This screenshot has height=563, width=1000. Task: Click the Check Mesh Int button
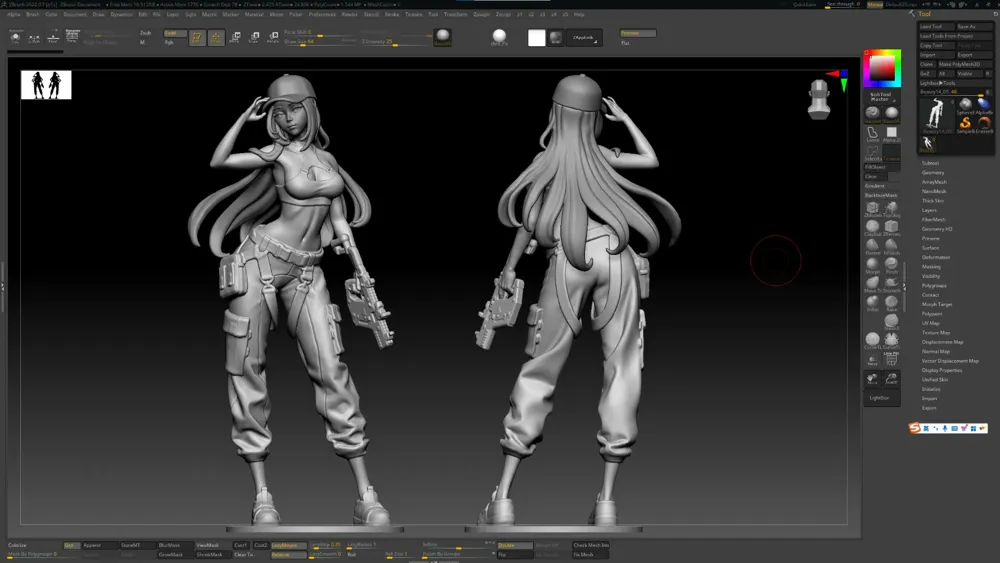click(591, 546)
